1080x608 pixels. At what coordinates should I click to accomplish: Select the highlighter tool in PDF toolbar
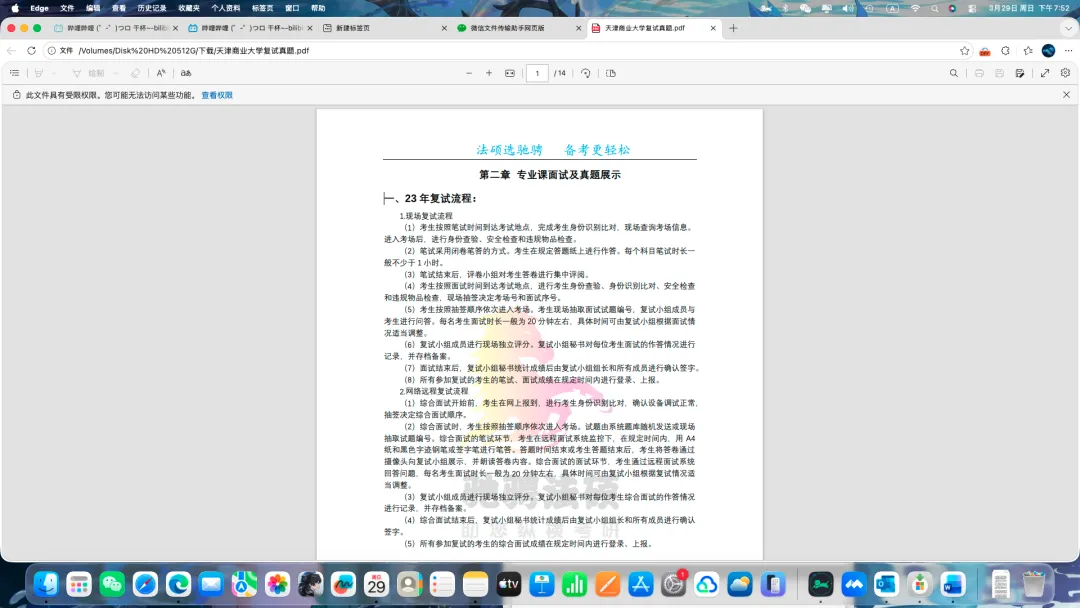click(37, 72)
